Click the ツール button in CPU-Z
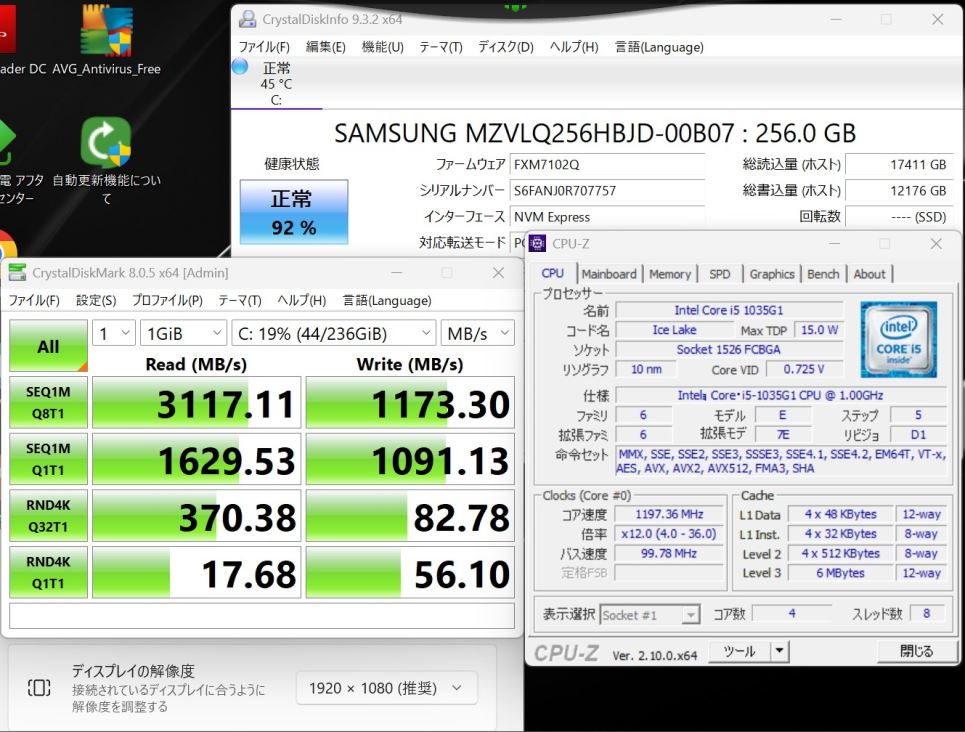Image resolution: width=965 pixels, height=732 pixels. 740,650
